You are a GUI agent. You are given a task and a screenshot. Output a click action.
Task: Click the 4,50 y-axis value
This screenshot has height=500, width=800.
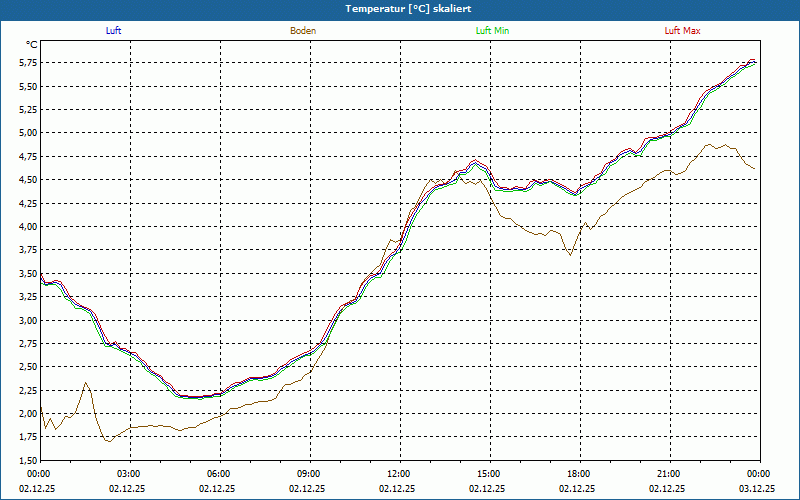(x=28, y=180)
